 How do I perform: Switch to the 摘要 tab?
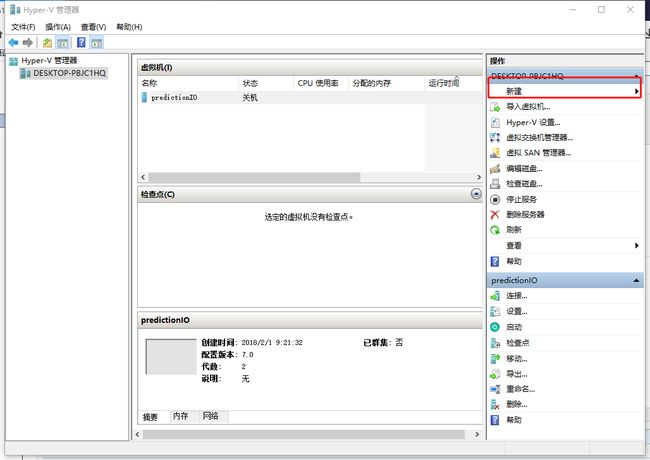click(x=150, y=416)
